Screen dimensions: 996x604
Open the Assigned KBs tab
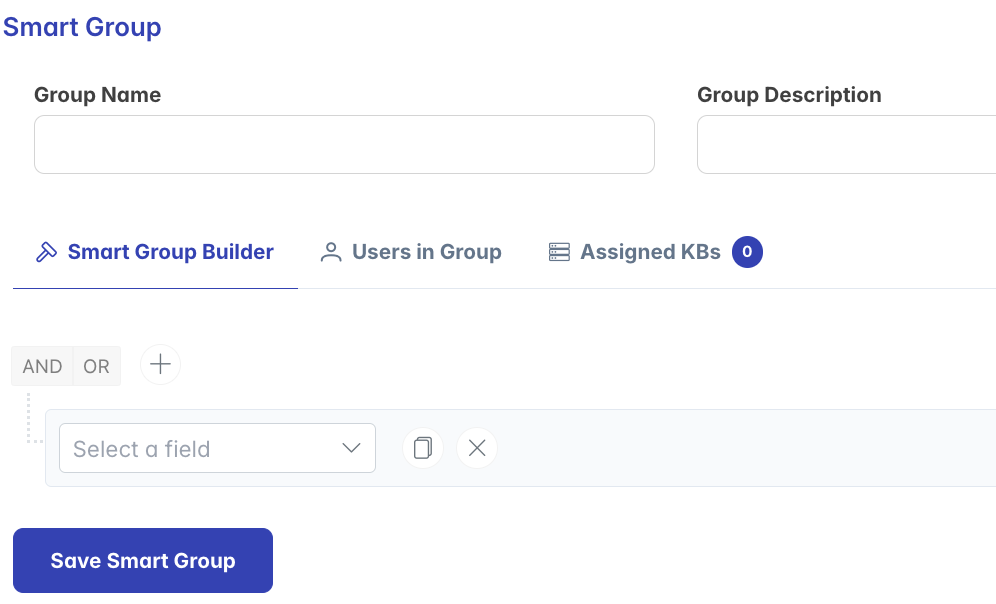pyautogui.click(x=655, y=252)
